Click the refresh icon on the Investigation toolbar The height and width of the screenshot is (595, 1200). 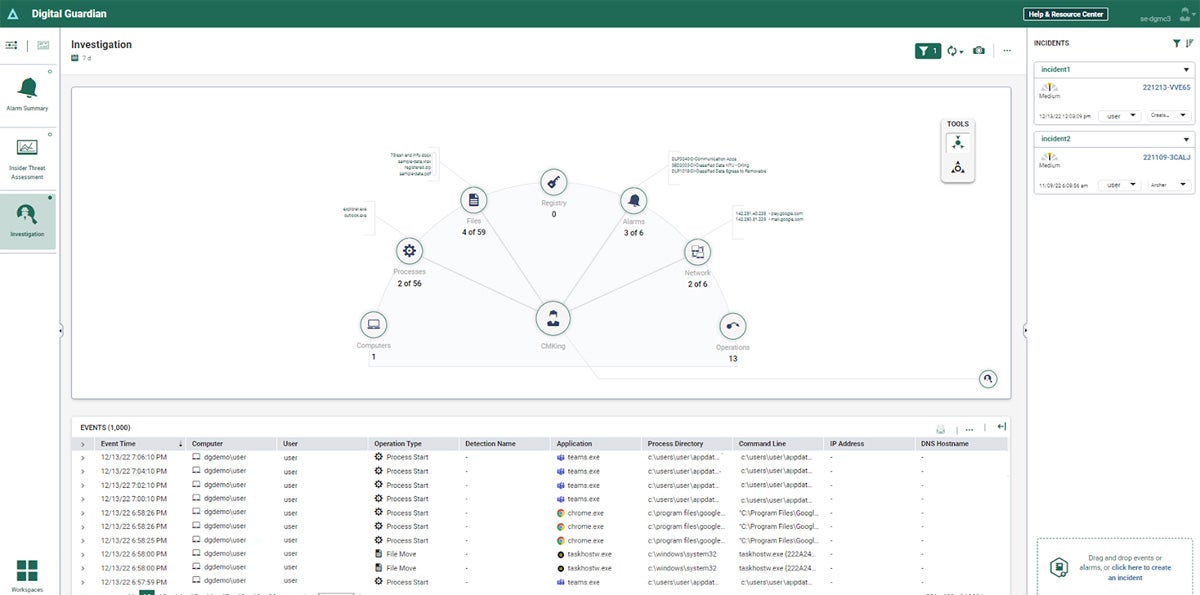(952, 50)
